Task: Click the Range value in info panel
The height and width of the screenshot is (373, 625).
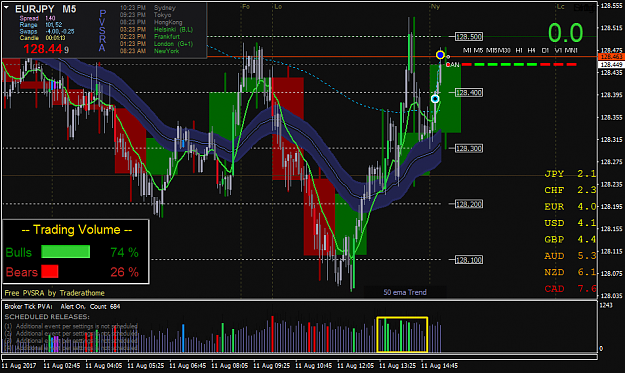Action: [x=54, y=25]
